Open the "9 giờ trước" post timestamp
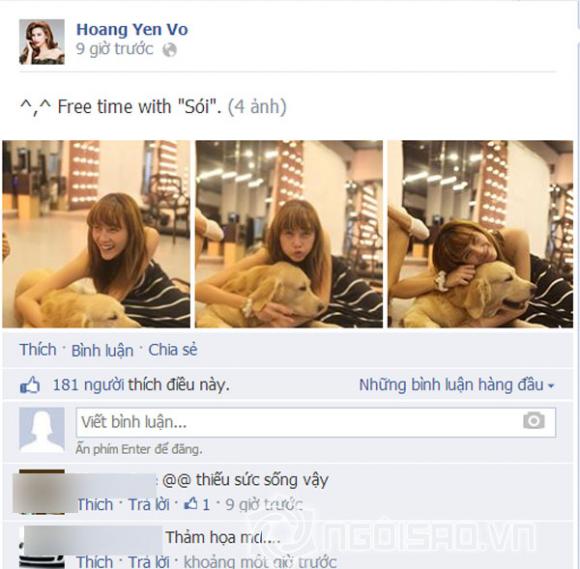Screen dimensions: 580x569 114,49
